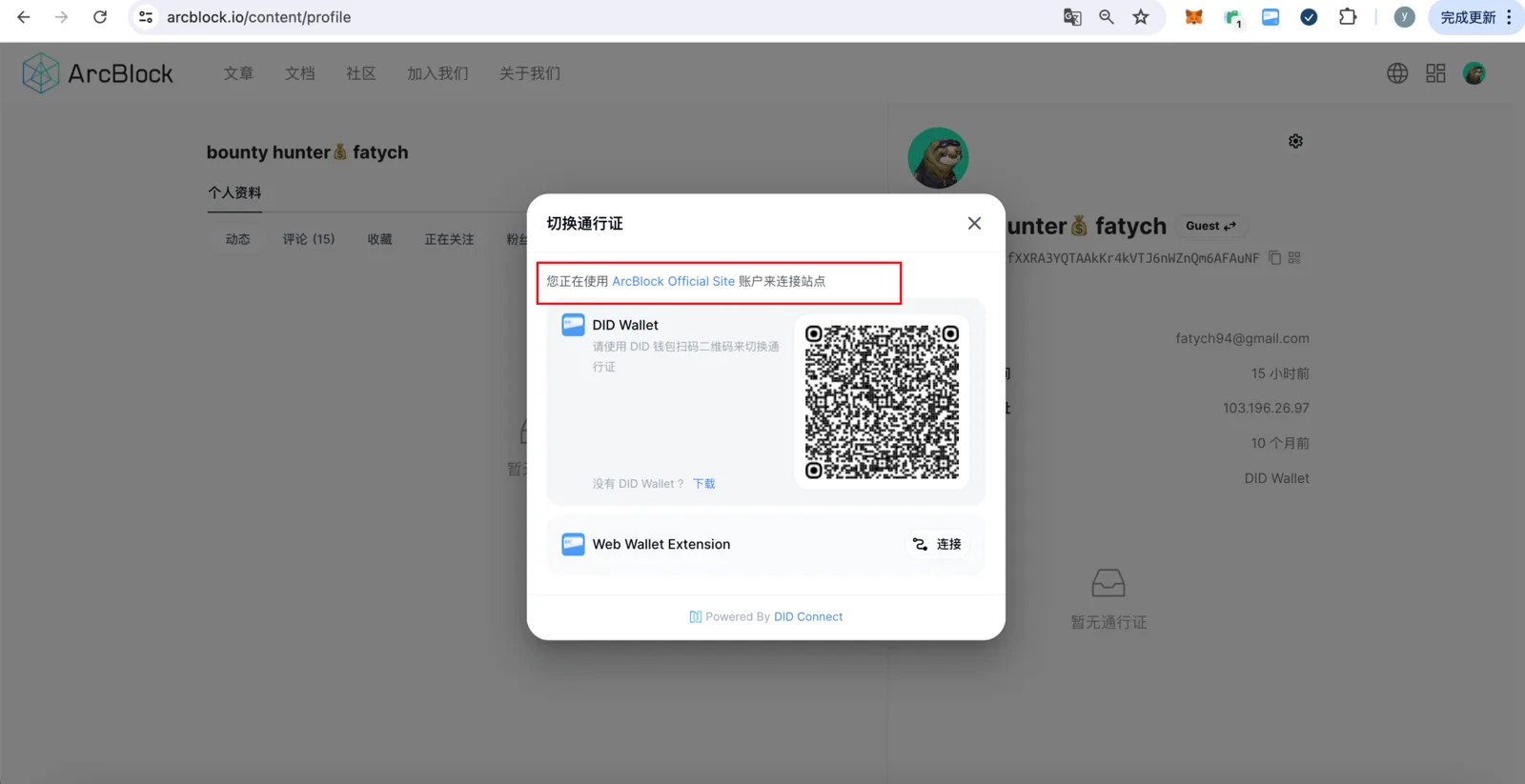The width and height of the screenshot is (1525, 784).
Task: Go forward in browser history
Action: pyautogui.click(x=62, y=17)
